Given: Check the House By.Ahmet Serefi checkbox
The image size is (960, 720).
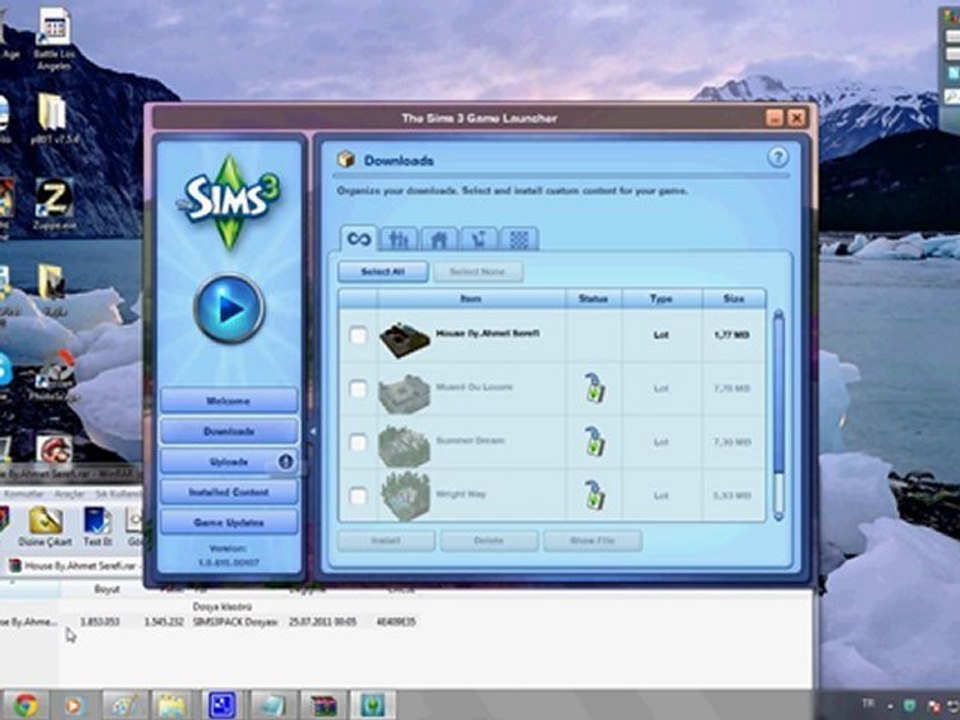Looking at the screenshot, I should (x=358, y=335).
